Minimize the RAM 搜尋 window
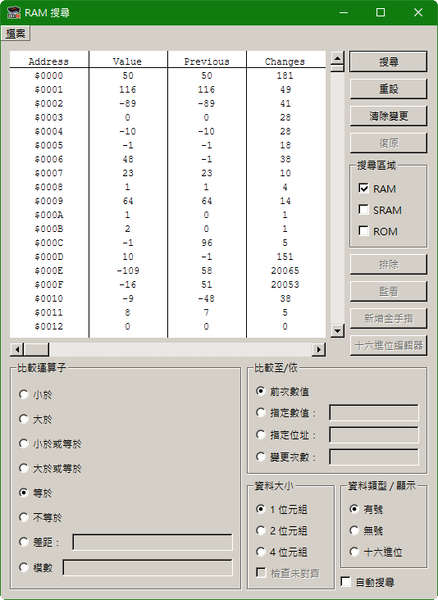Image resolution: width=438 pixels, height=600 pixels. point(344,12)
